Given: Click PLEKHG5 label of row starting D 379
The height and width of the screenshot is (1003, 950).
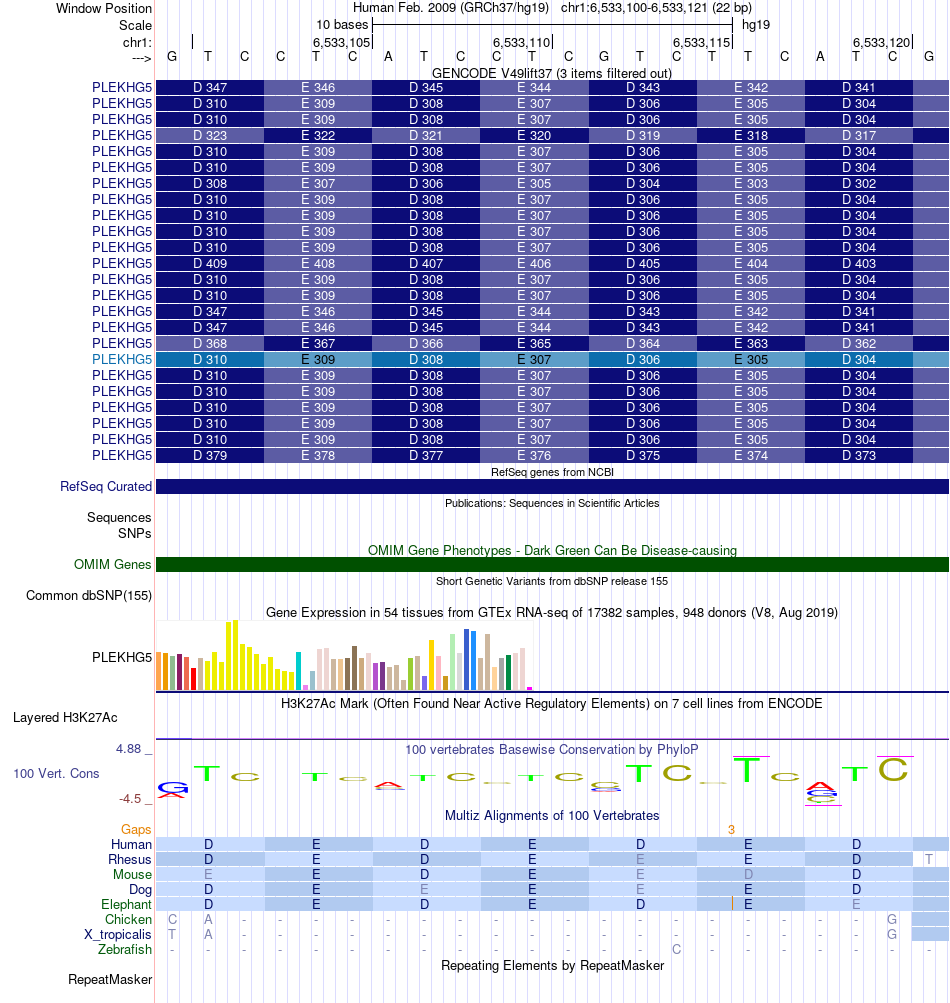Looking at the screenshot, I should 122,455.
